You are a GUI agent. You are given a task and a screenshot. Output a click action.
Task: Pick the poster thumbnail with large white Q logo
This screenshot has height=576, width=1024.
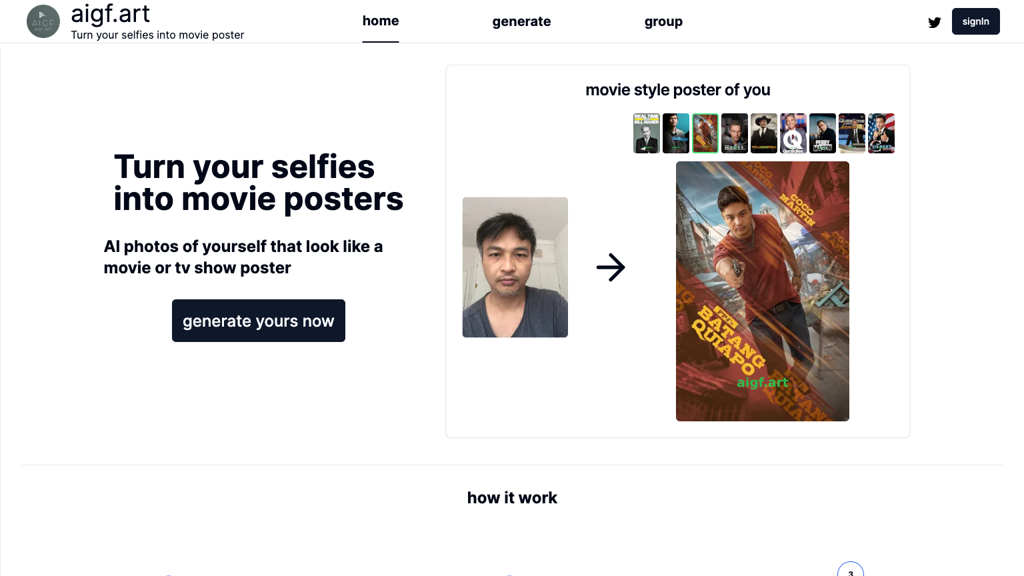793,133
